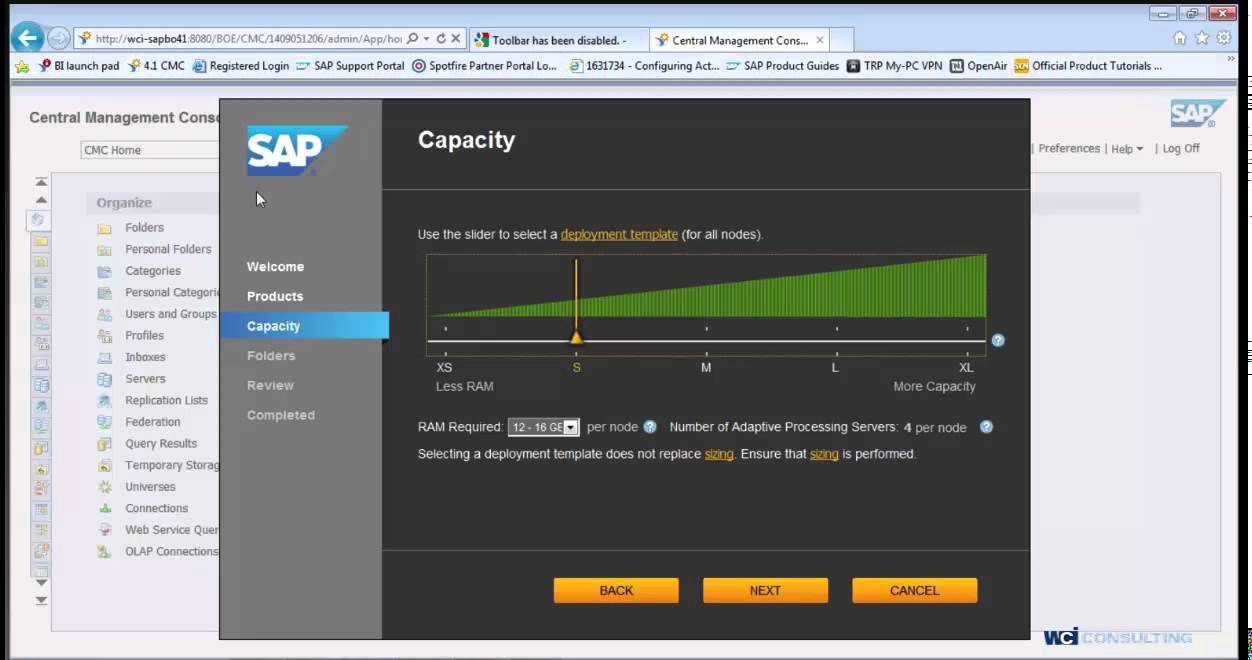1252x660 pixels.
Task: Open the deployment template link
Action: 619,234
